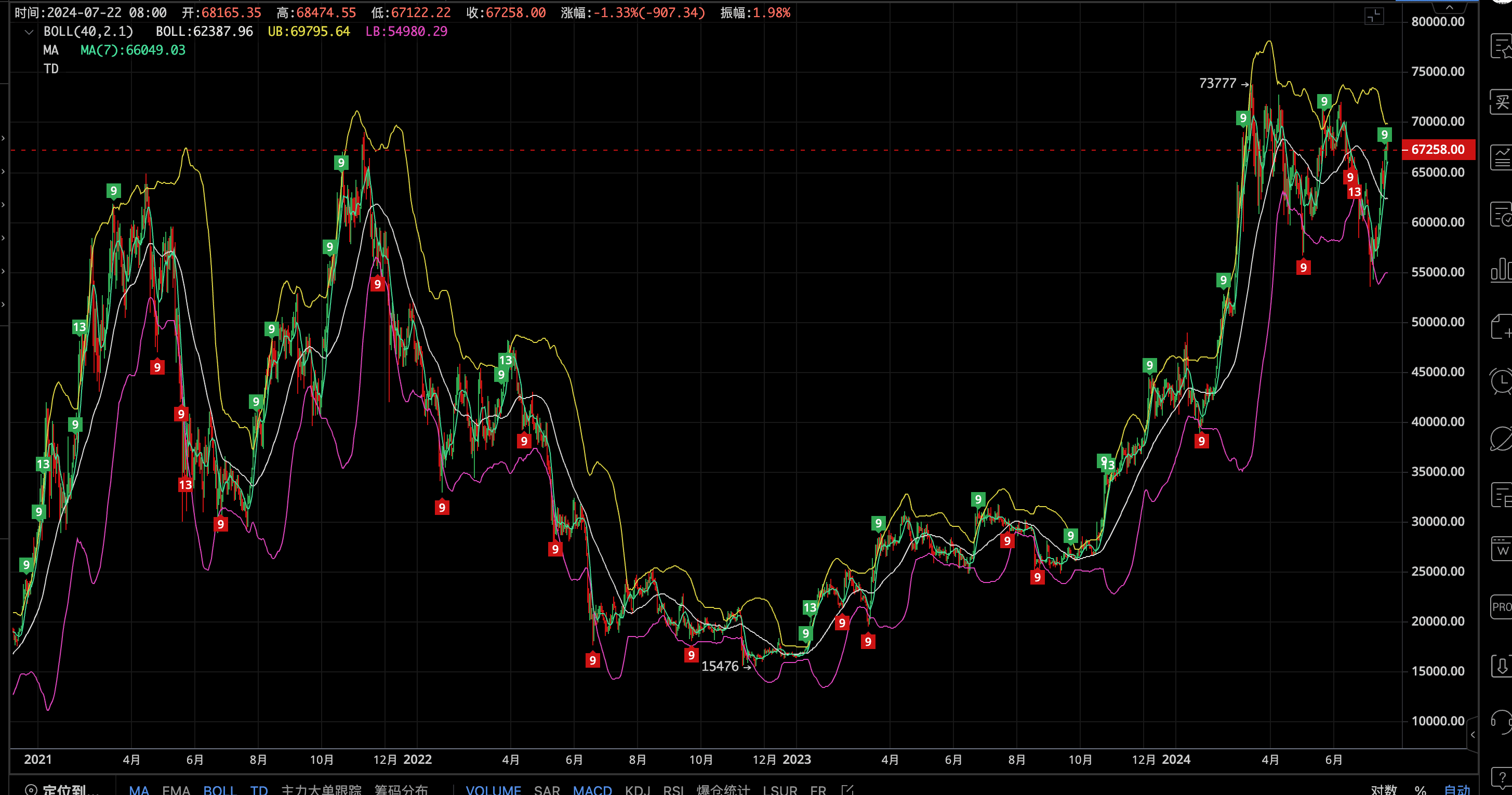The width and height of the screenshot is (1512, 795).
Task: Toggle the VOLUME sub-indicator
Action: coord(493,790)
